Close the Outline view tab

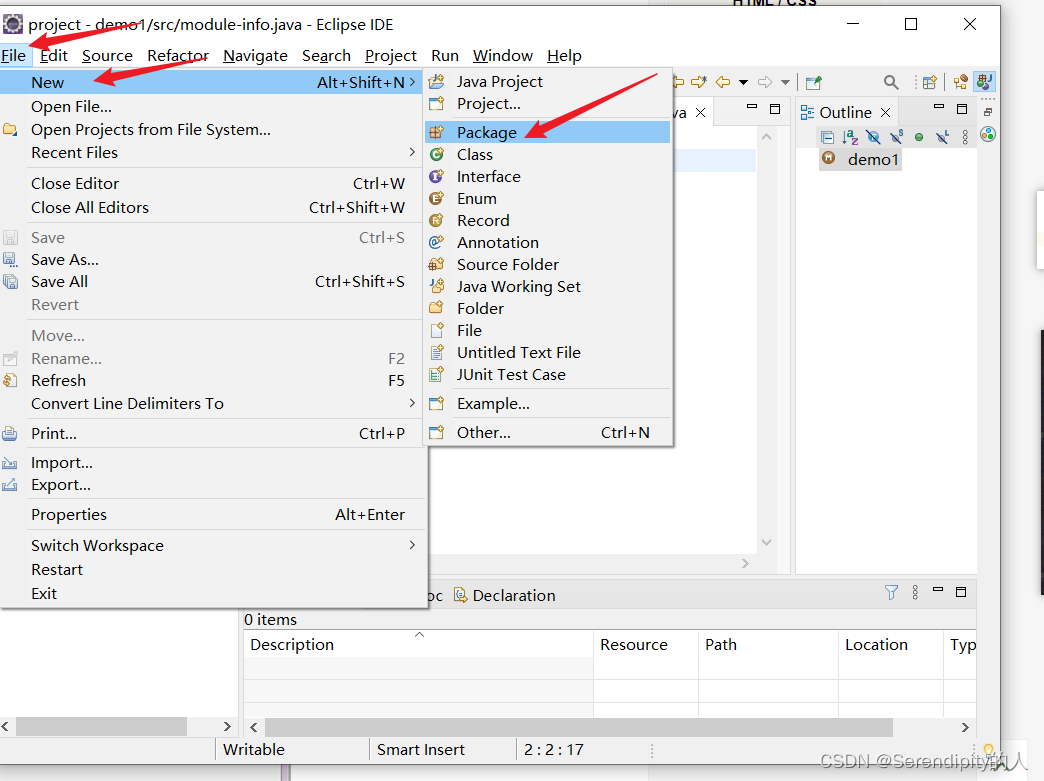coord(886,113)
